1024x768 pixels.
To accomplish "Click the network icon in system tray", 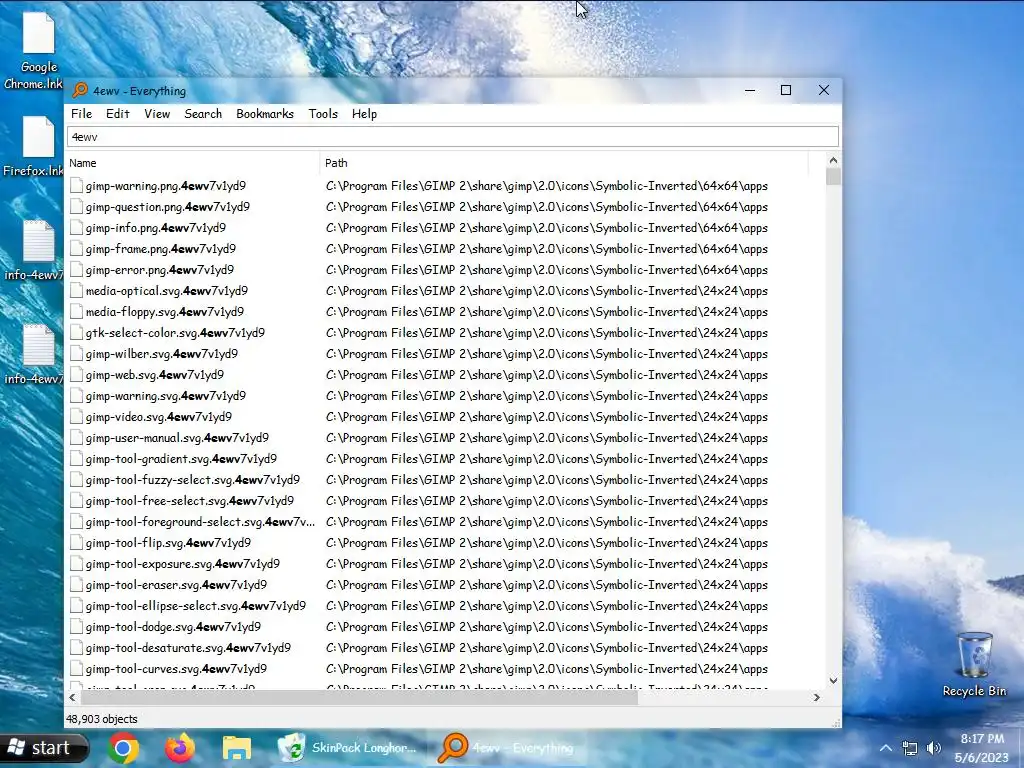I will 910,748.
